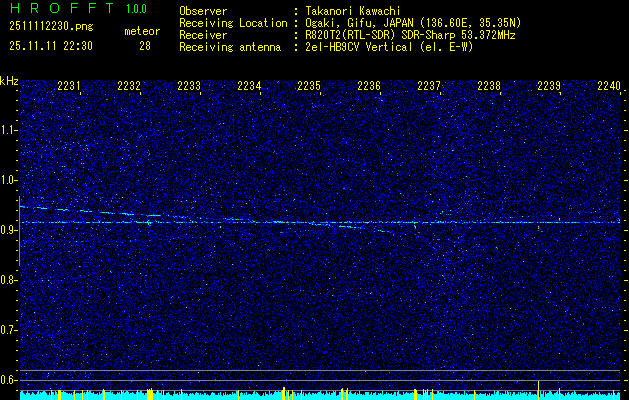Click the 1.1 kHz axis label

pos(8,130)
